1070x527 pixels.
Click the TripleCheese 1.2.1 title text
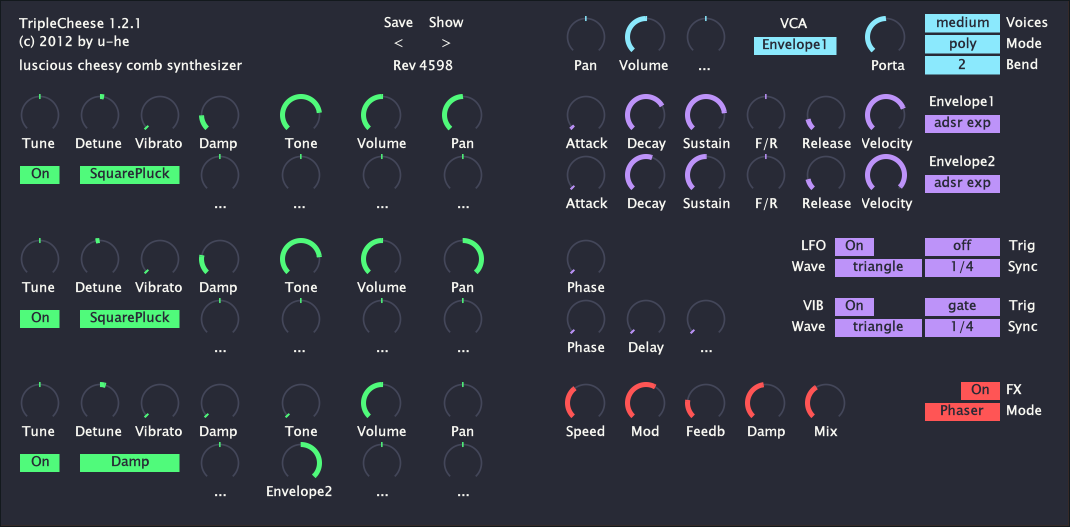tap(81, 23)
